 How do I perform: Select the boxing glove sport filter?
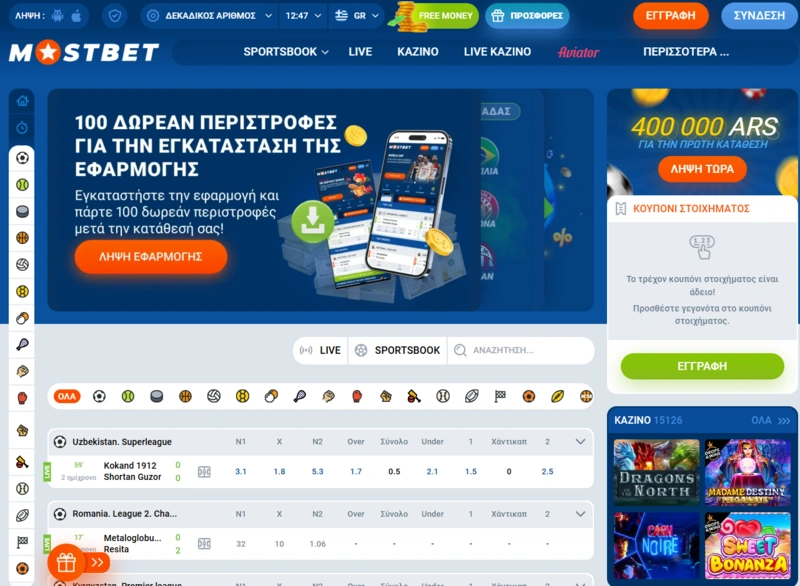click(357, 396)
